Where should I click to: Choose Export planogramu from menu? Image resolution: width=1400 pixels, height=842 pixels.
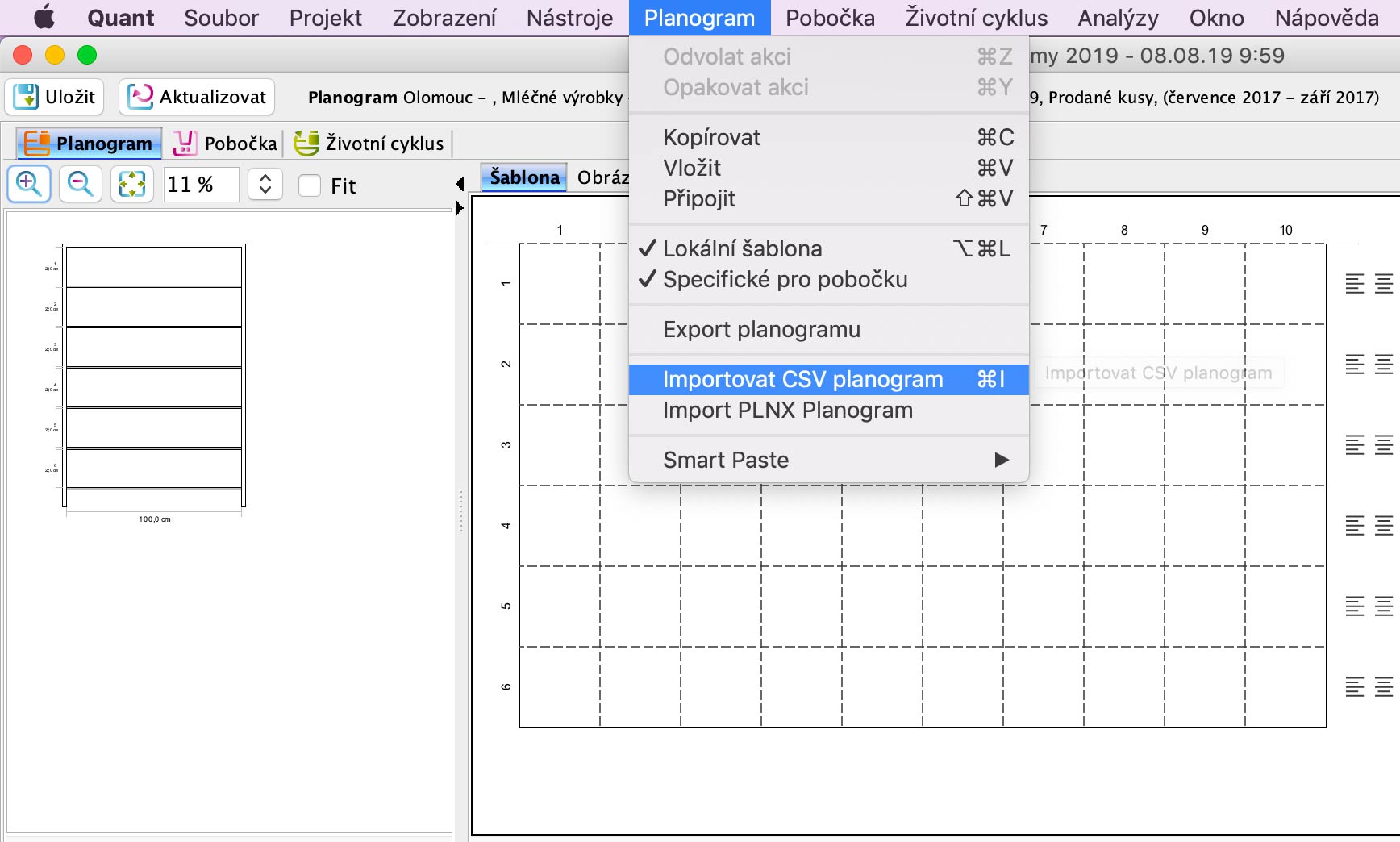[x=761, y=329]
